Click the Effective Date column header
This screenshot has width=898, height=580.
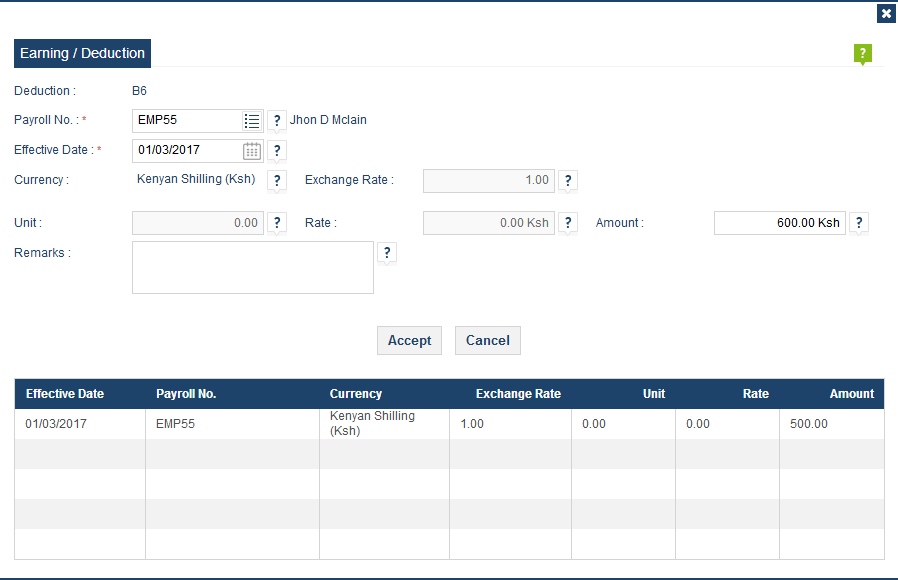65,394
